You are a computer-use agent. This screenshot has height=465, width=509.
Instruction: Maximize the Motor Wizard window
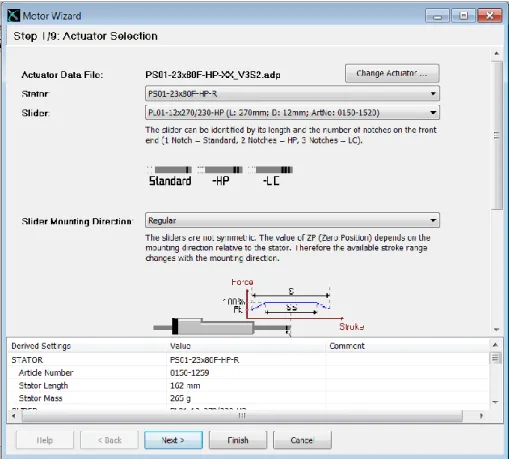coord(463,16)
